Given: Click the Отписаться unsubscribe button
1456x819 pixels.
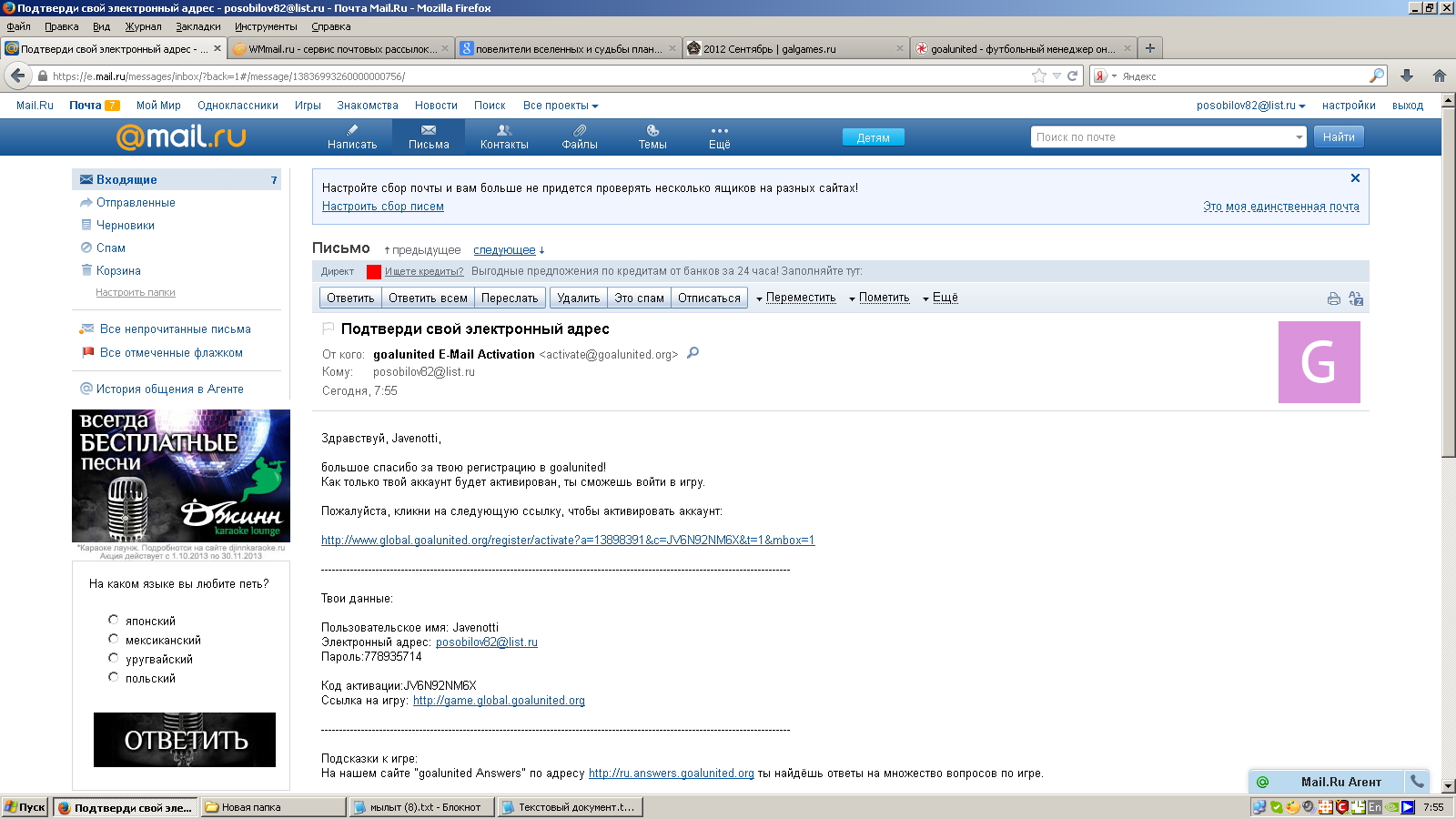Looking at the screenshot, I should coord(709,298).
